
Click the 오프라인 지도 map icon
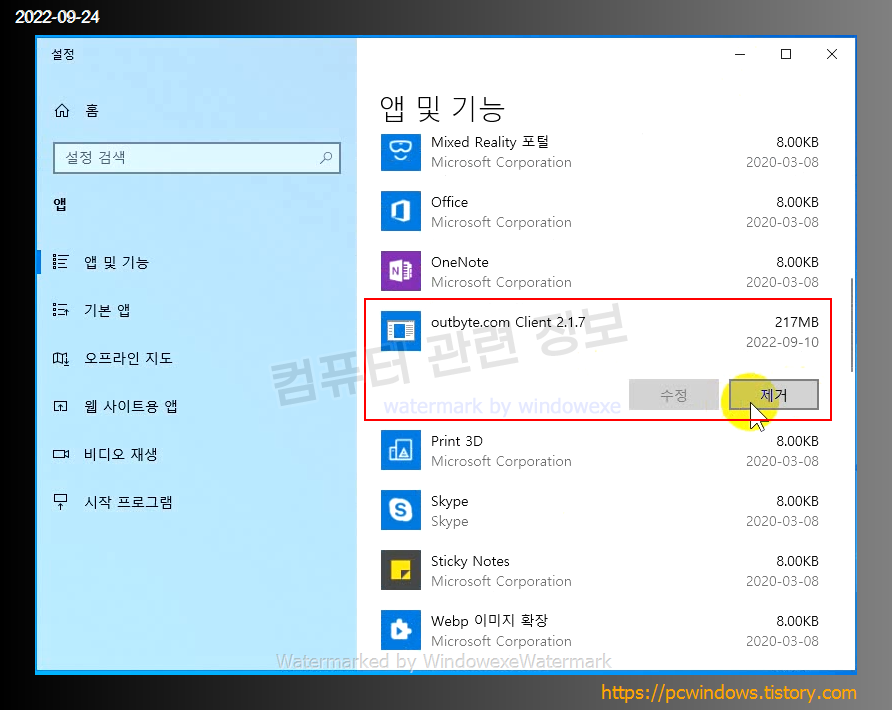(60, 358)
